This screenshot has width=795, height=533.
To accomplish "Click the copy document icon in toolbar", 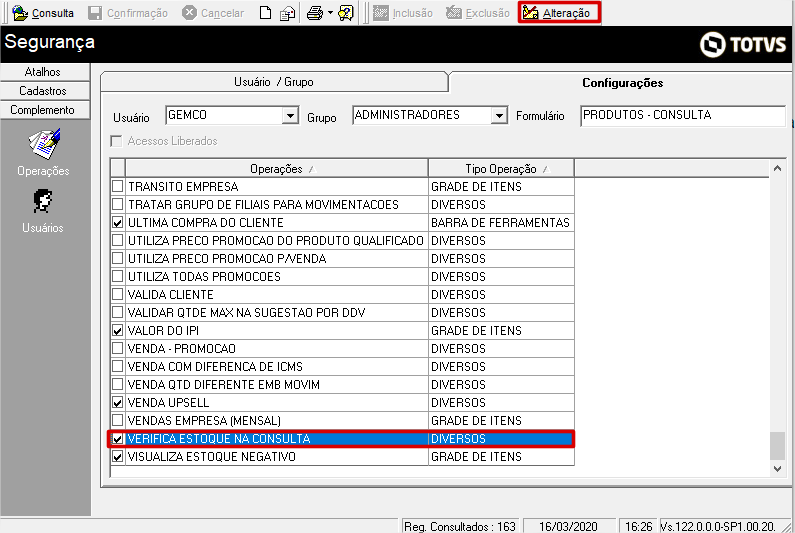I will (x=287, y=13).
